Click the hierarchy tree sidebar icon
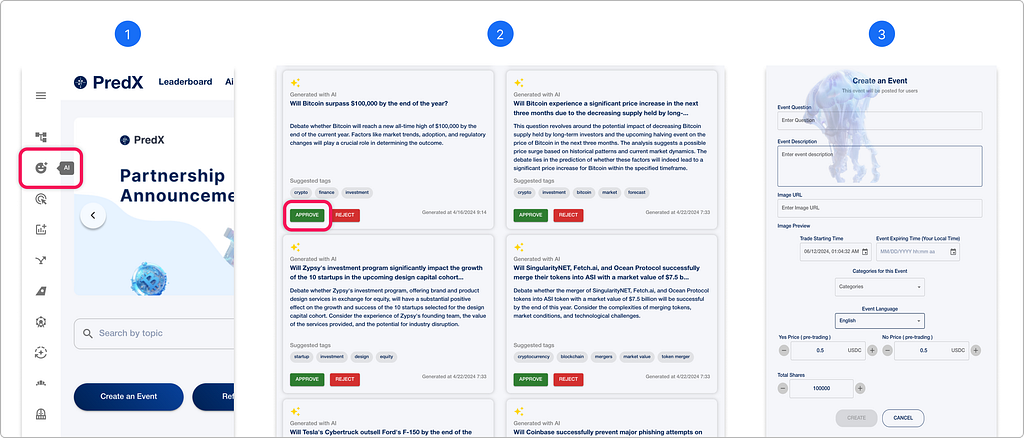This screenshot has width=1024, height=438. pos(41,137)
